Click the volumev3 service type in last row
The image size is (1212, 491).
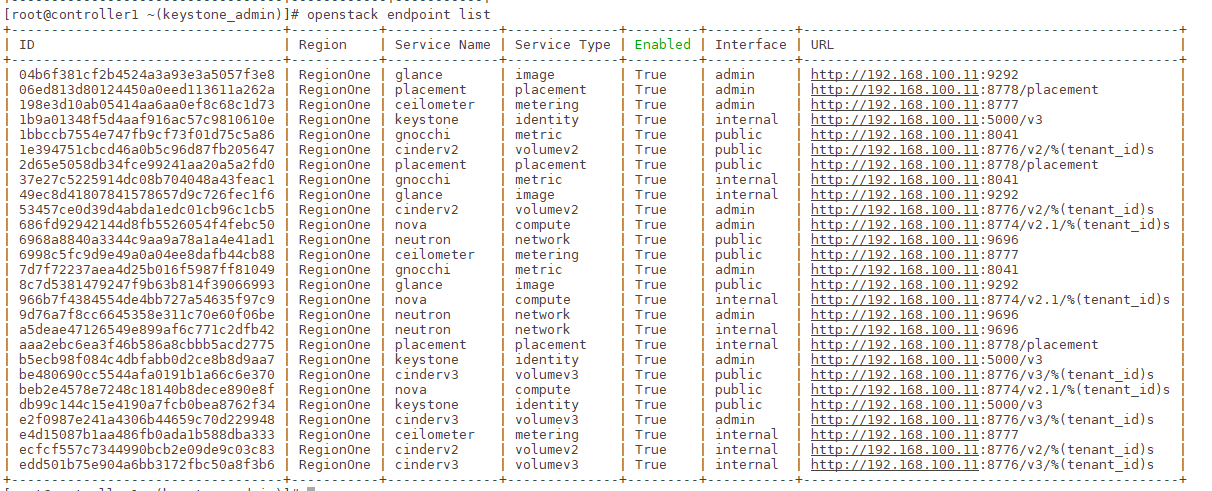coord(547,465)
